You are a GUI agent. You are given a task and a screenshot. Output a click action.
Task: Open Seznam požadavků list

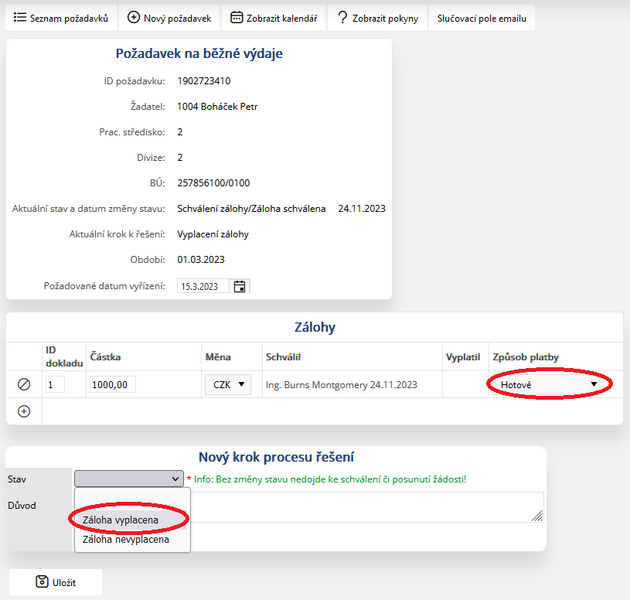point(61,18)
